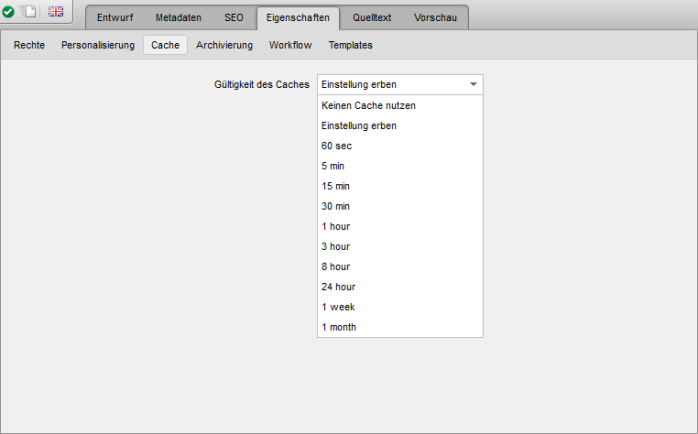
Task: Switch to the Templates sub-tab
Action: point(350,45)
